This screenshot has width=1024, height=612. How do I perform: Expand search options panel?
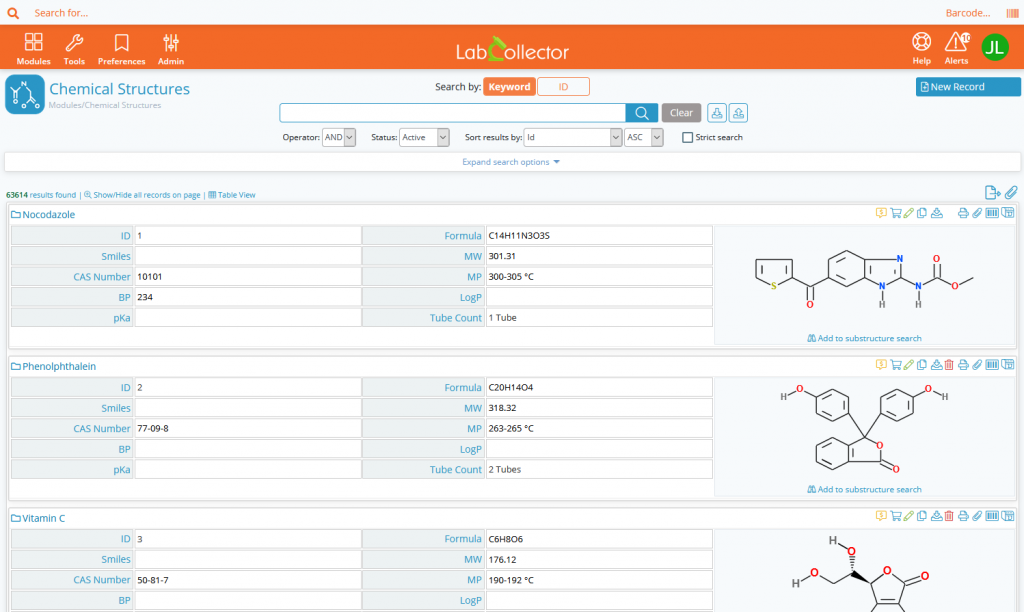511,162
